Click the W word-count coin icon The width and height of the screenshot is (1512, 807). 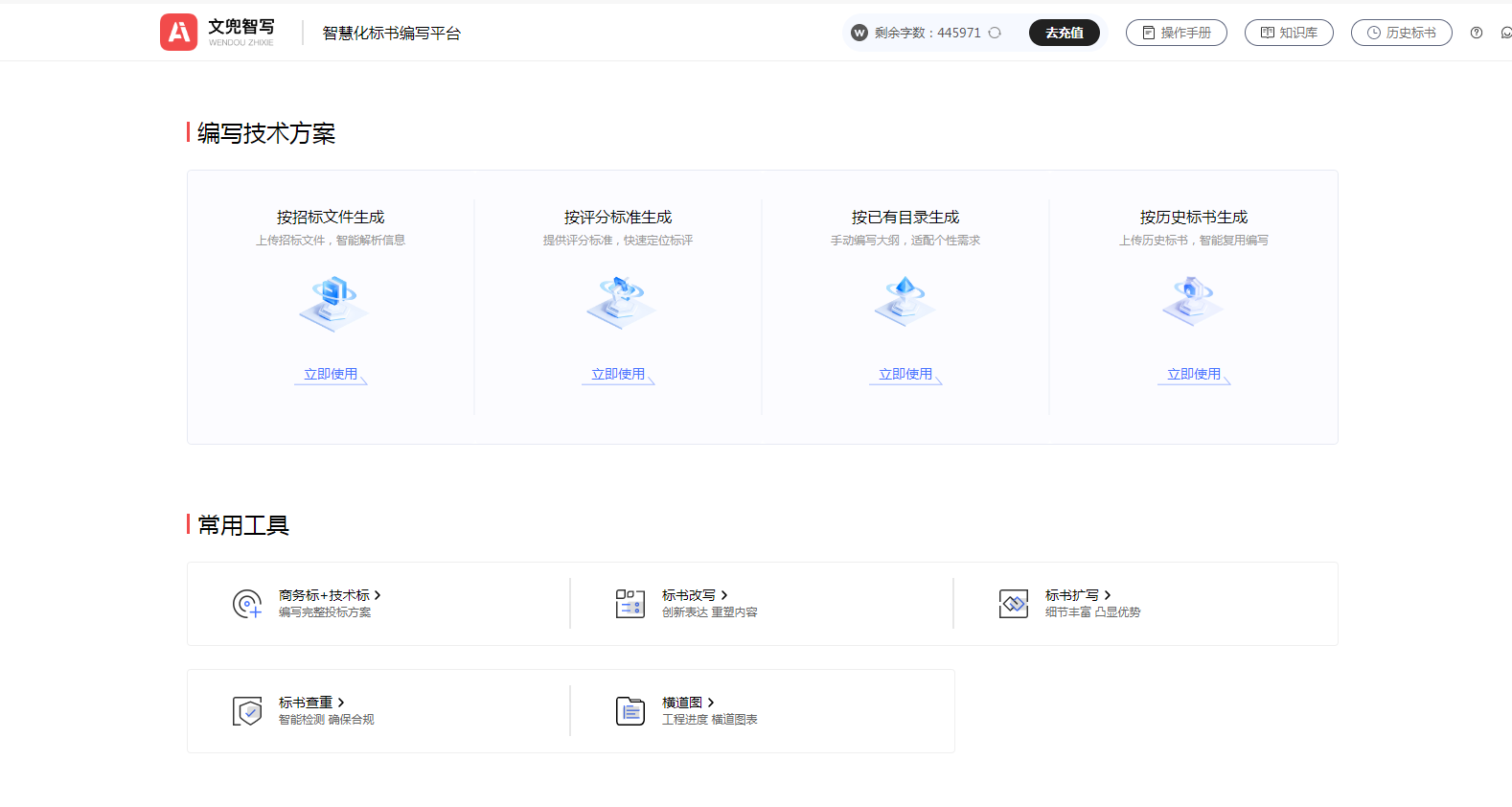pos(859,33)
